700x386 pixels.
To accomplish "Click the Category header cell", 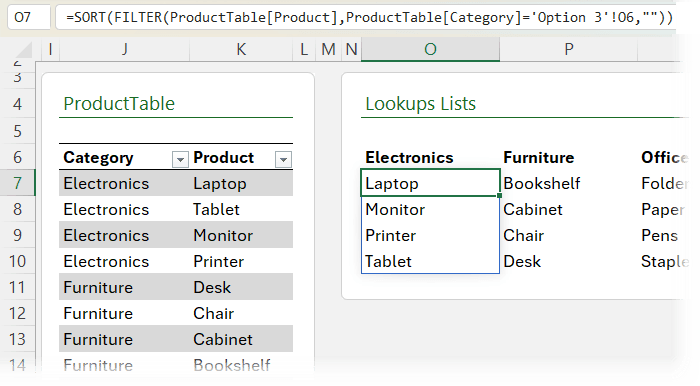I will click(x=124, y=157).
